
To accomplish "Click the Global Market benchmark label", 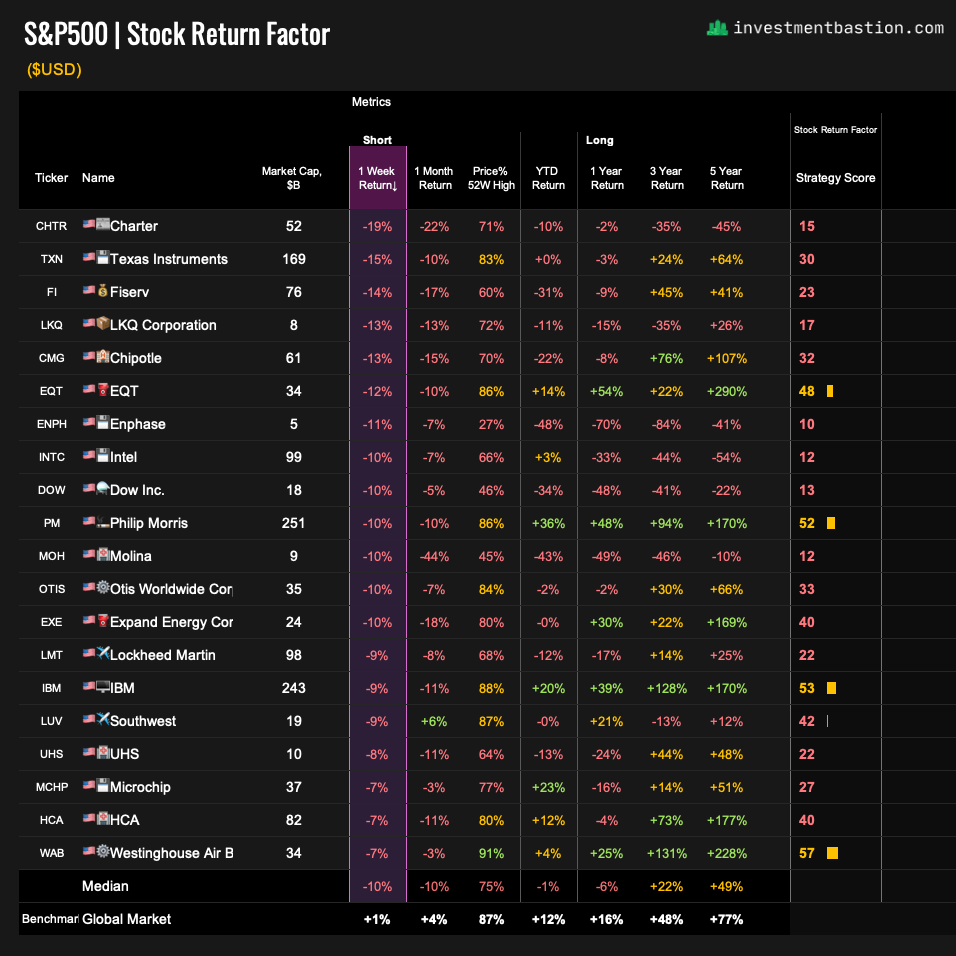I will click(x=126, y=919).
